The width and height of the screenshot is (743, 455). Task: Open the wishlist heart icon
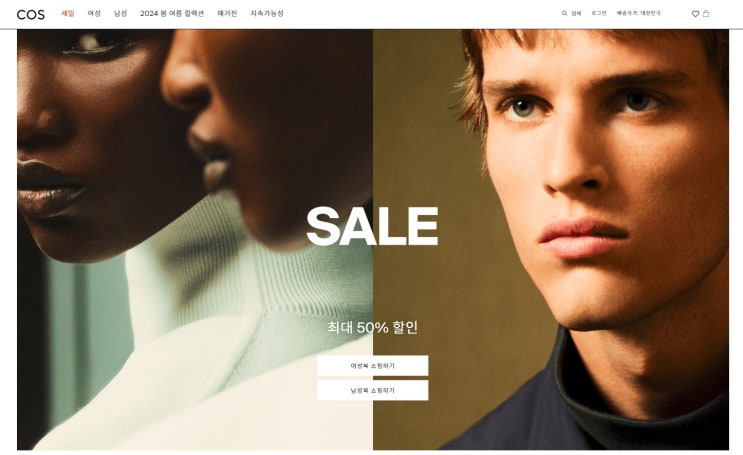pos(695,14)
